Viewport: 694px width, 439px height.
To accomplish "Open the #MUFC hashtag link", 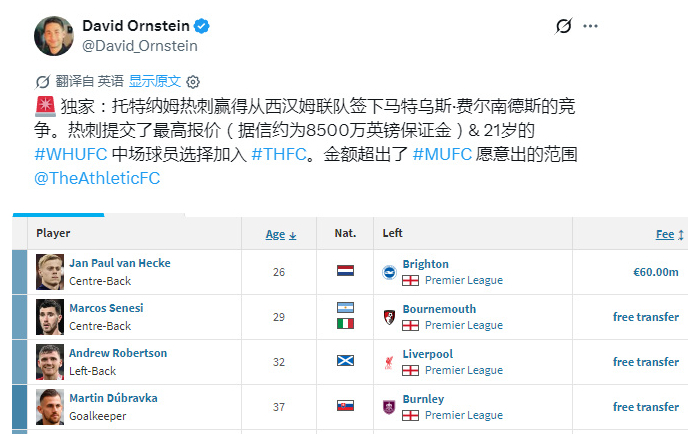I will [442, 154].
